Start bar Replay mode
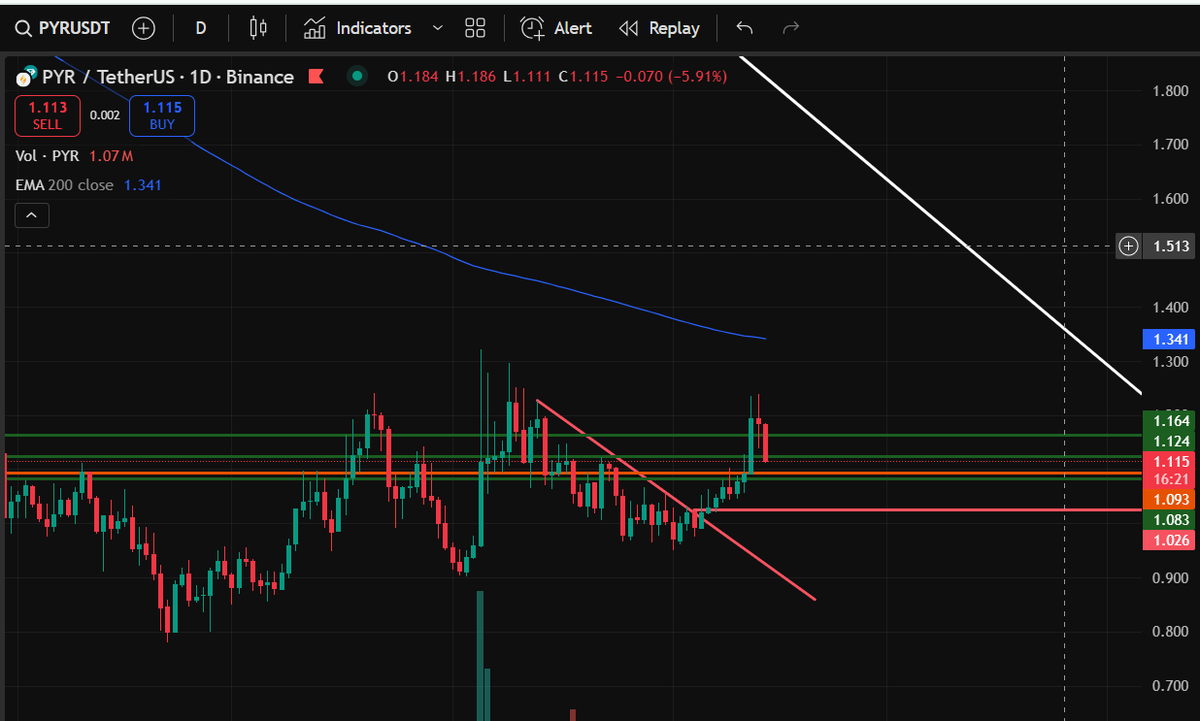Viewport: 1200px width, 721px height. [659, 28]
